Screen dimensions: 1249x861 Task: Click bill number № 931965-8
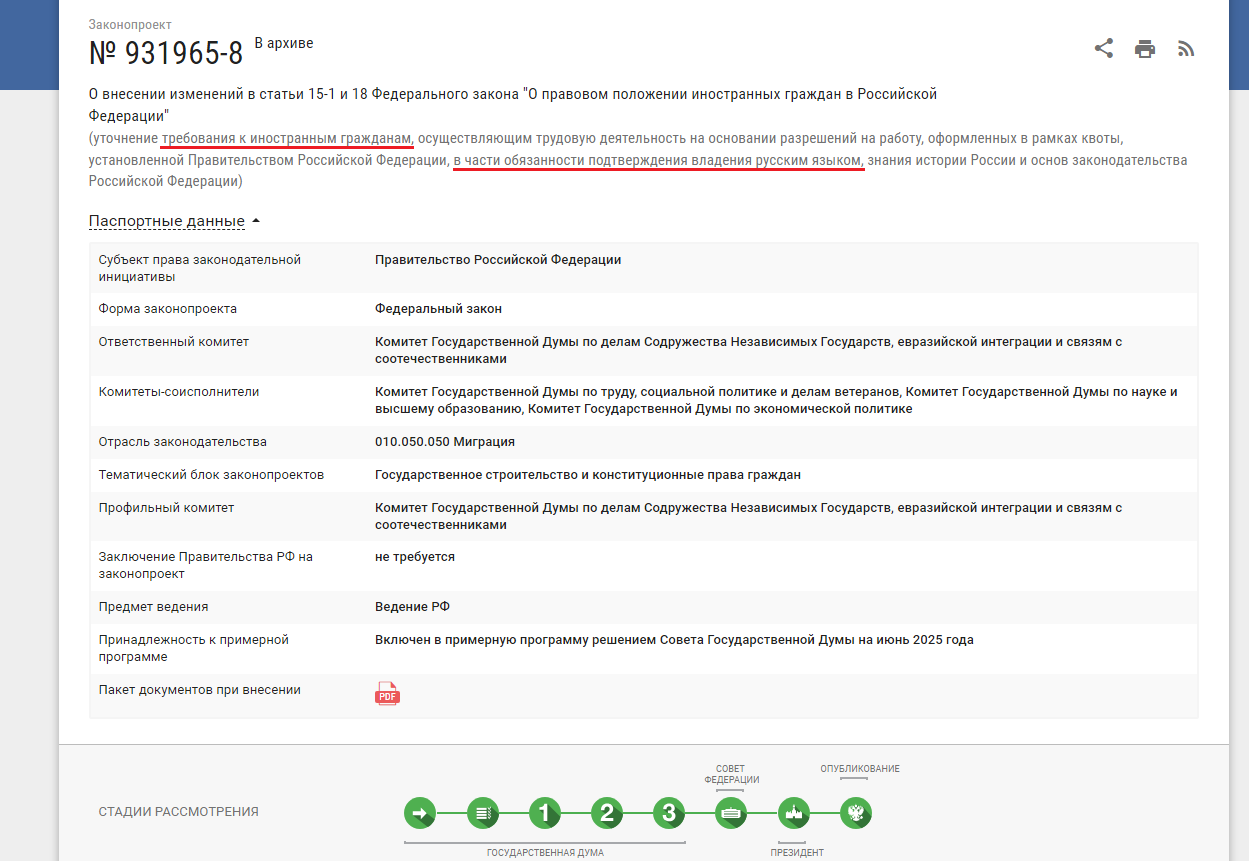coord(166,53)
